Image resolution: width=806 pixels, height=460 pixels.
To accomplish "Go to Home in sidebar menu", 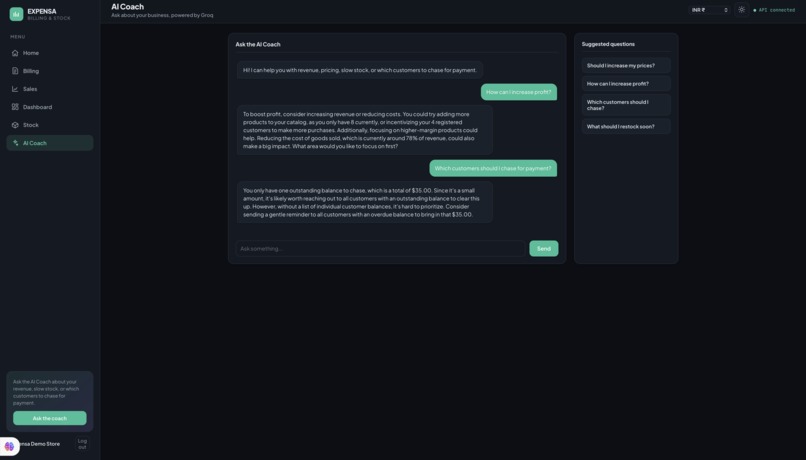I will (50, 53).
